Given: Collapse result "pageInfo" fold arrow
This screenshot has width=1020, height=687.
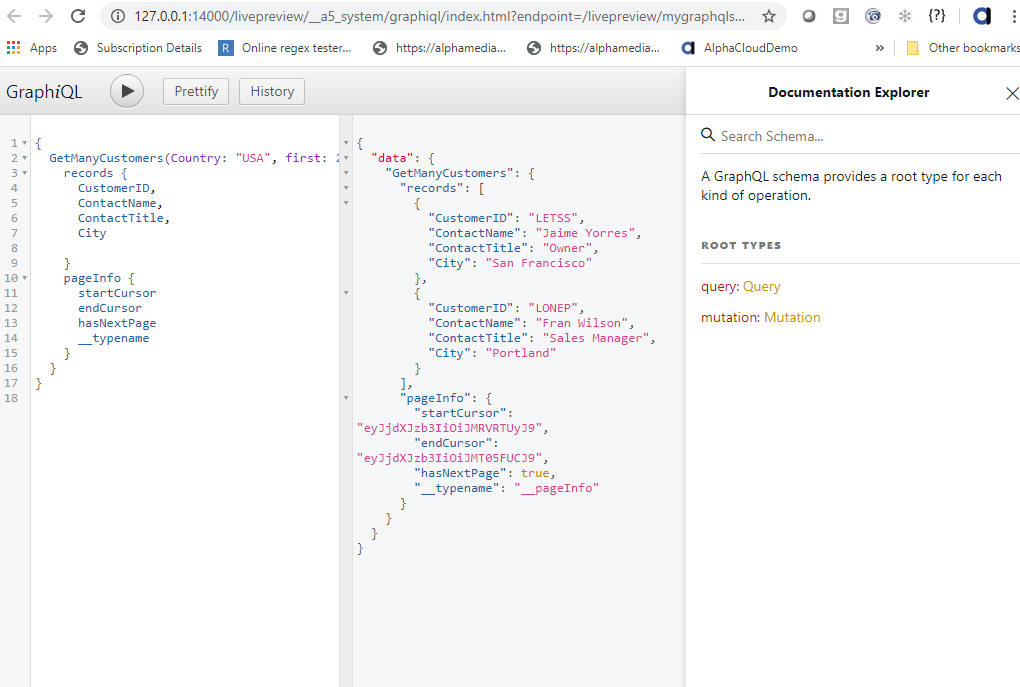Looking at the screenshot, I should [x=346, y=397].
